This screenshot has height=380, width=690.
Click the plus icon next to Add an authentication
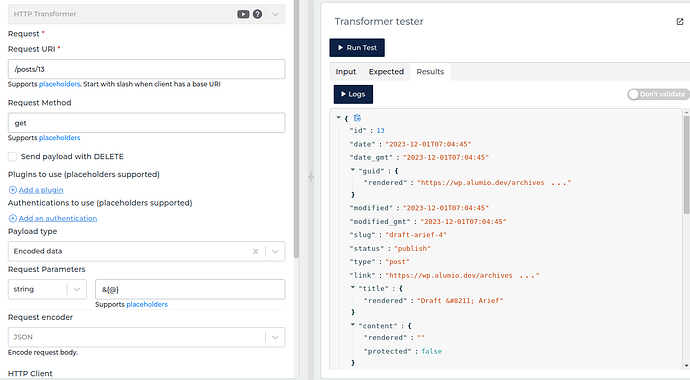(x=13, y=219)
